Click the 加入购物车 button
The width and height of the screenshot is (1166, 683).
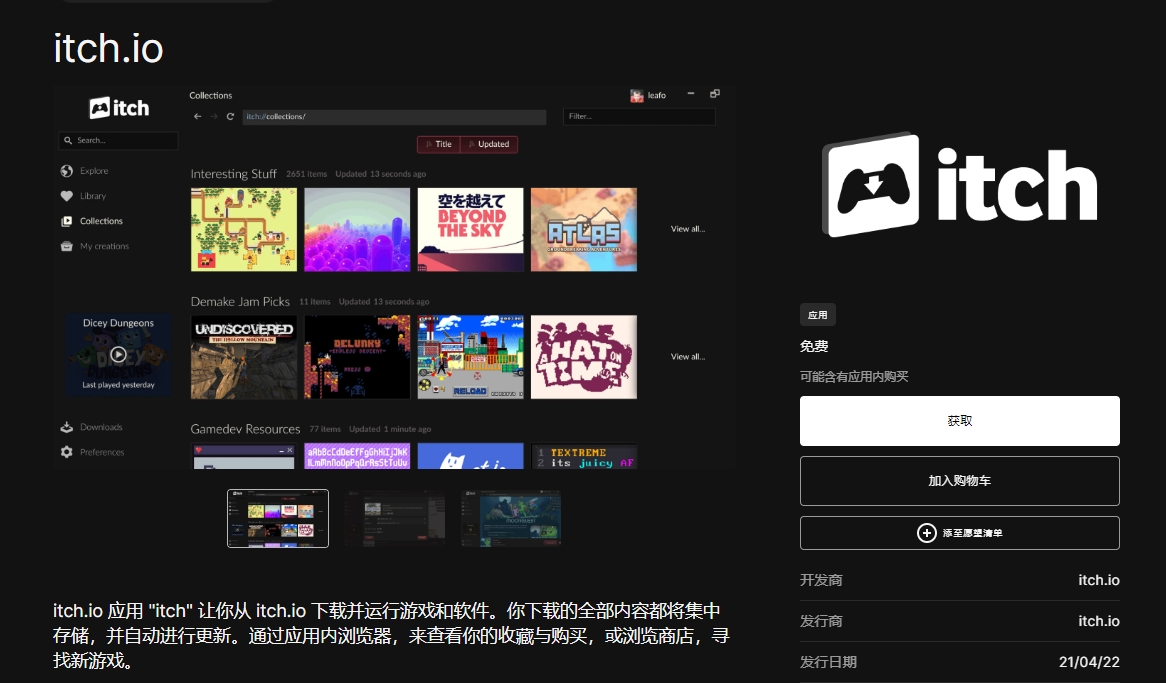(959, 481)
